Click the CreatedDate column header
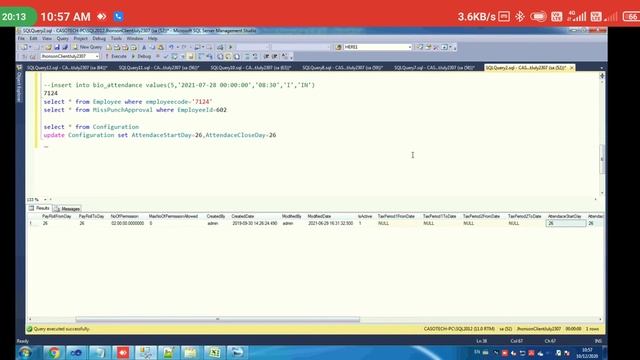This screenshot has height=360, width=640. tap(243, 216)
